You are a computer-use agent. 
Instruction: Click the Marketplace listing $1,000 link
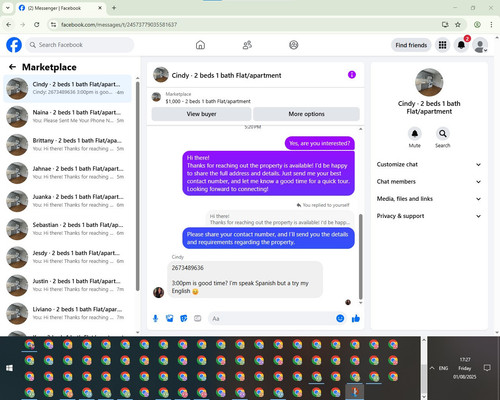(x=208, y=101)
